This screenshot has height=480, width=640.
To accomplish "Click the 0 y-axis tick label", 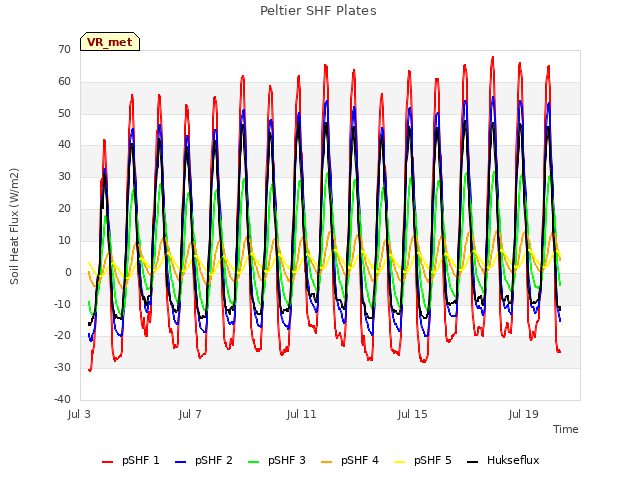I will coord(68,272).
